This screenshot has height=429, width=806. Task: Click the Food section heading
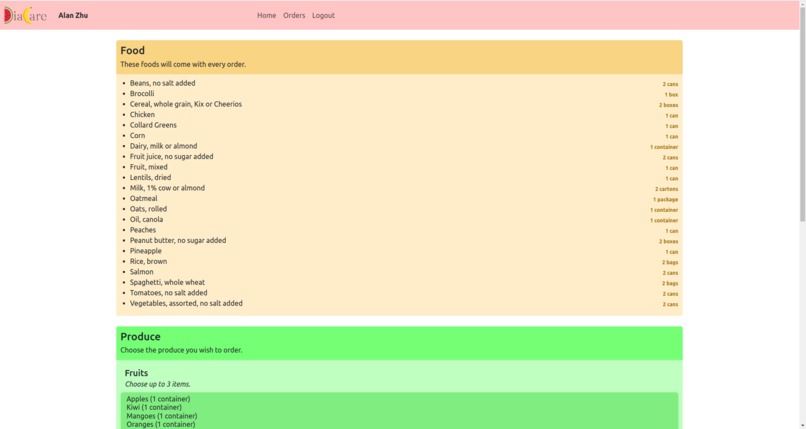tap(133, 50)
